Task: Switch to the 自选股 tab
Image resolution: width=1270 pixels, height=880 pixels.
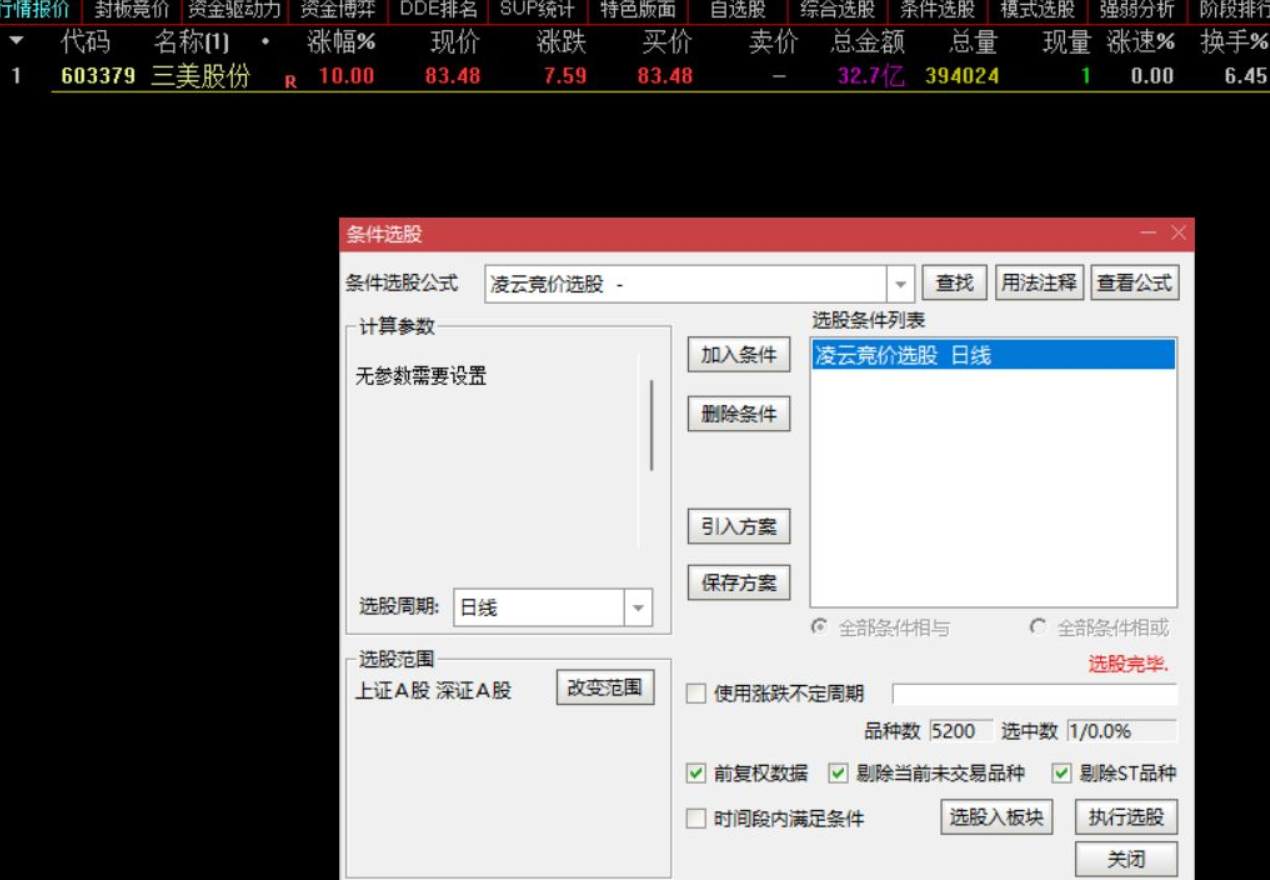Action: click(737, 10)
